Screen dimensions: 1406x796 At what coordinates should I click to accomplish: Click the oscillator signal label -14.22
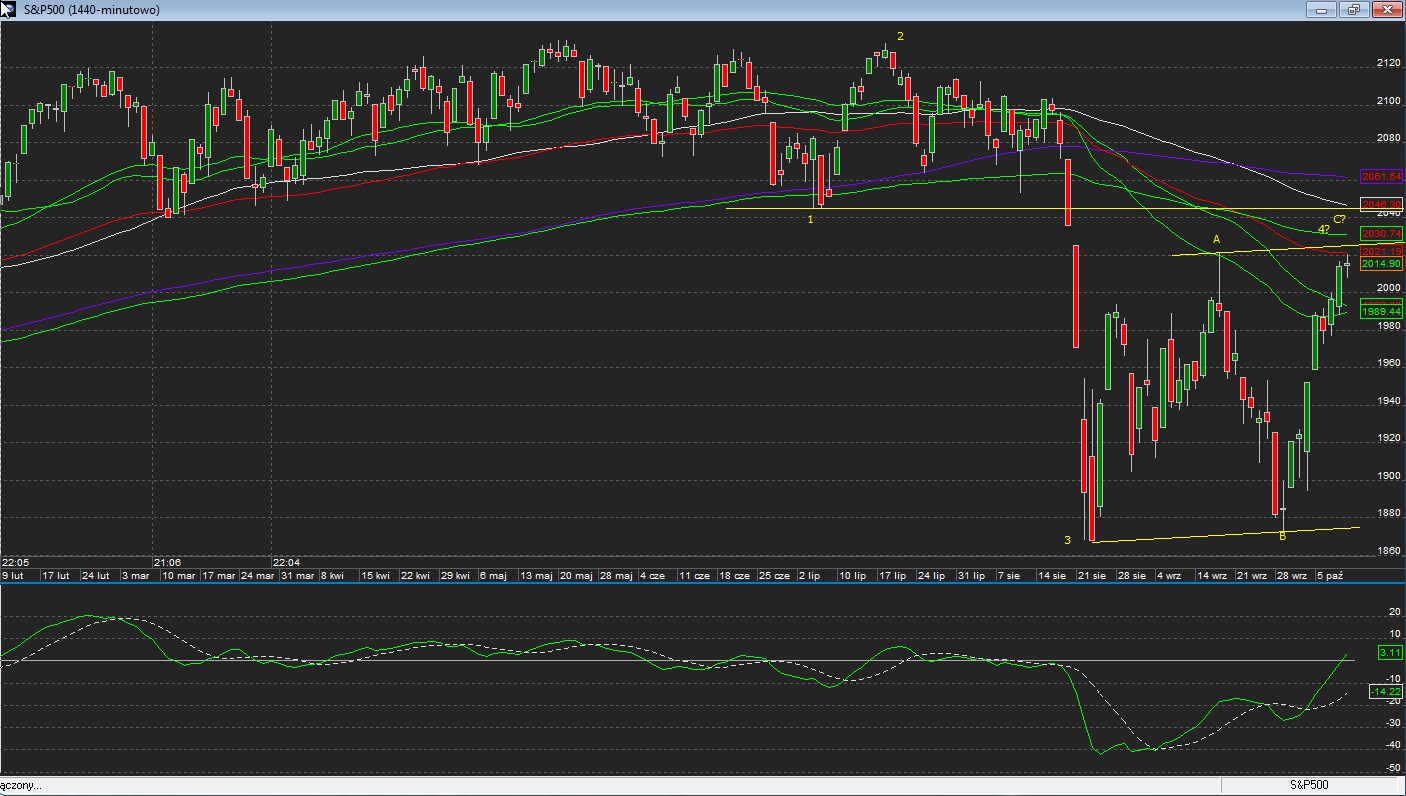coord(1385,692)
